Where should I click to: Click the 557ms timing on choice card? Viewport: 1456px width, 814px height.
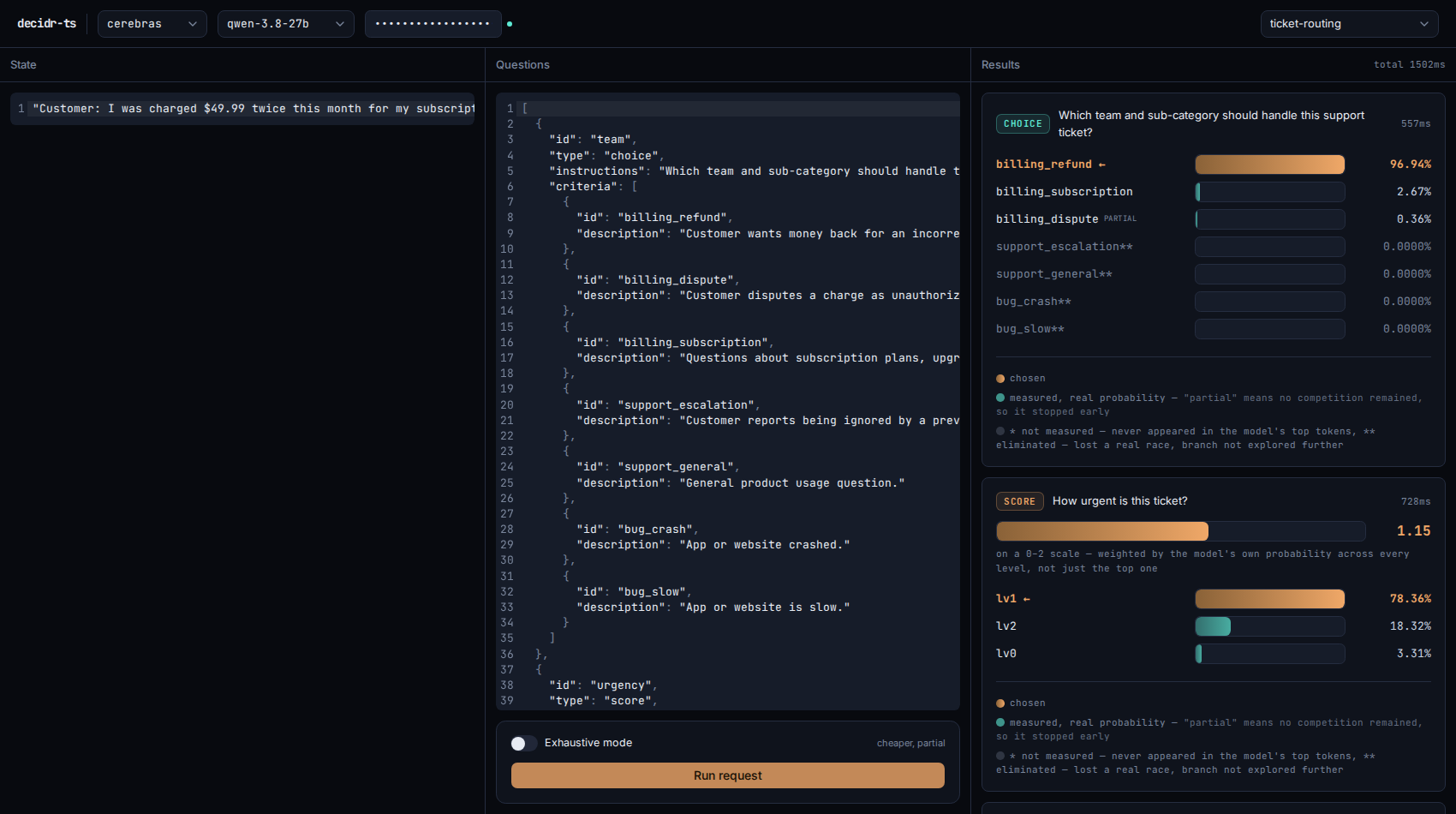click(x=1416, y=124)
